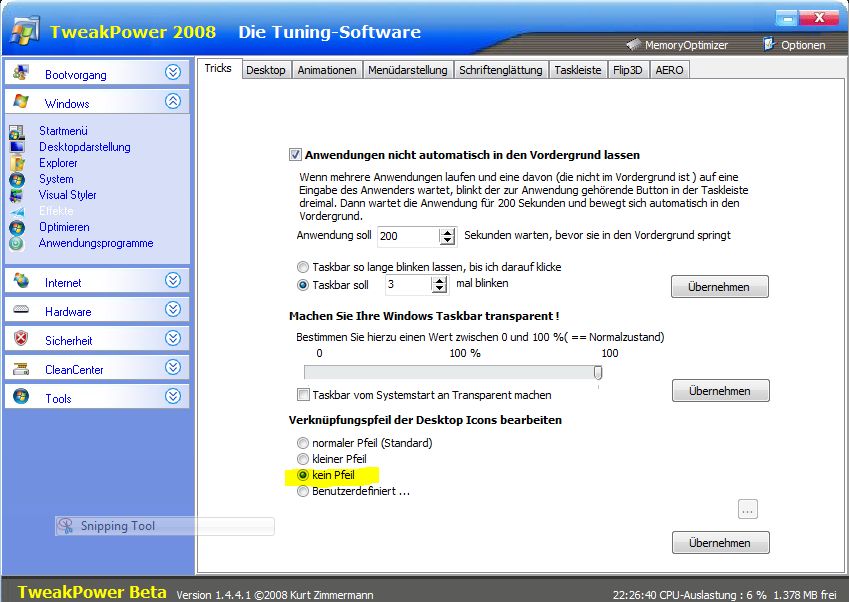
Task: Expand the Hardware section chevron
Action: [173, 309]
